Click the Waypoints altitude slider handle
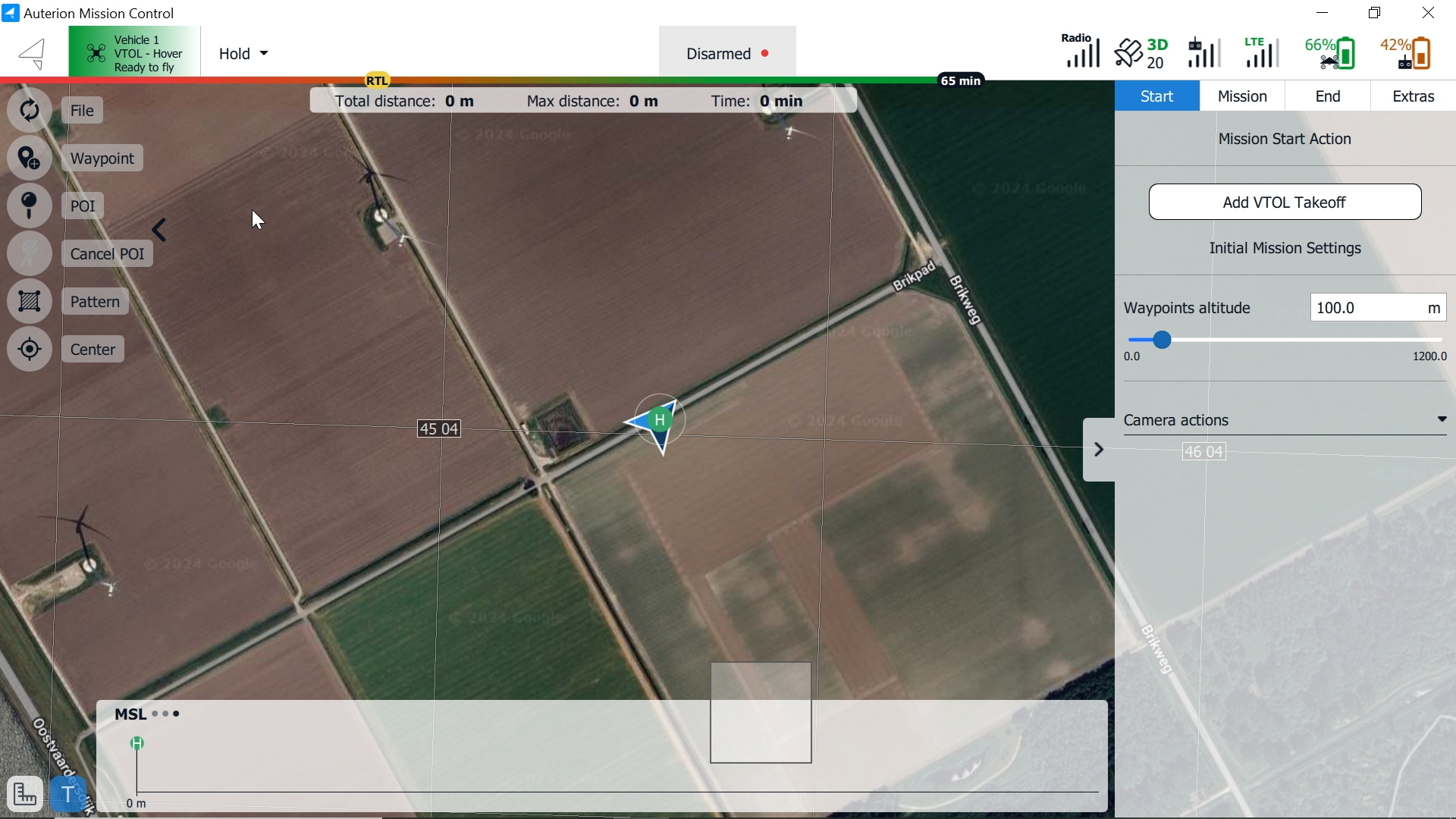 [x=1162, y=340]
